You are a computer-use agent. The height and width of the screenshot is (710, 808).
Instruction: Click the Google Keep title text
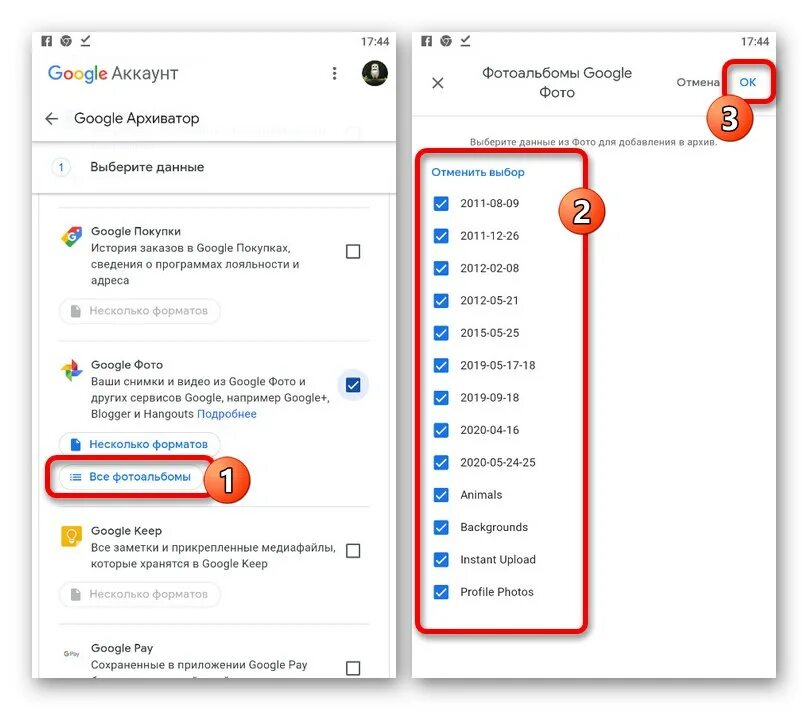coord(126,531)
